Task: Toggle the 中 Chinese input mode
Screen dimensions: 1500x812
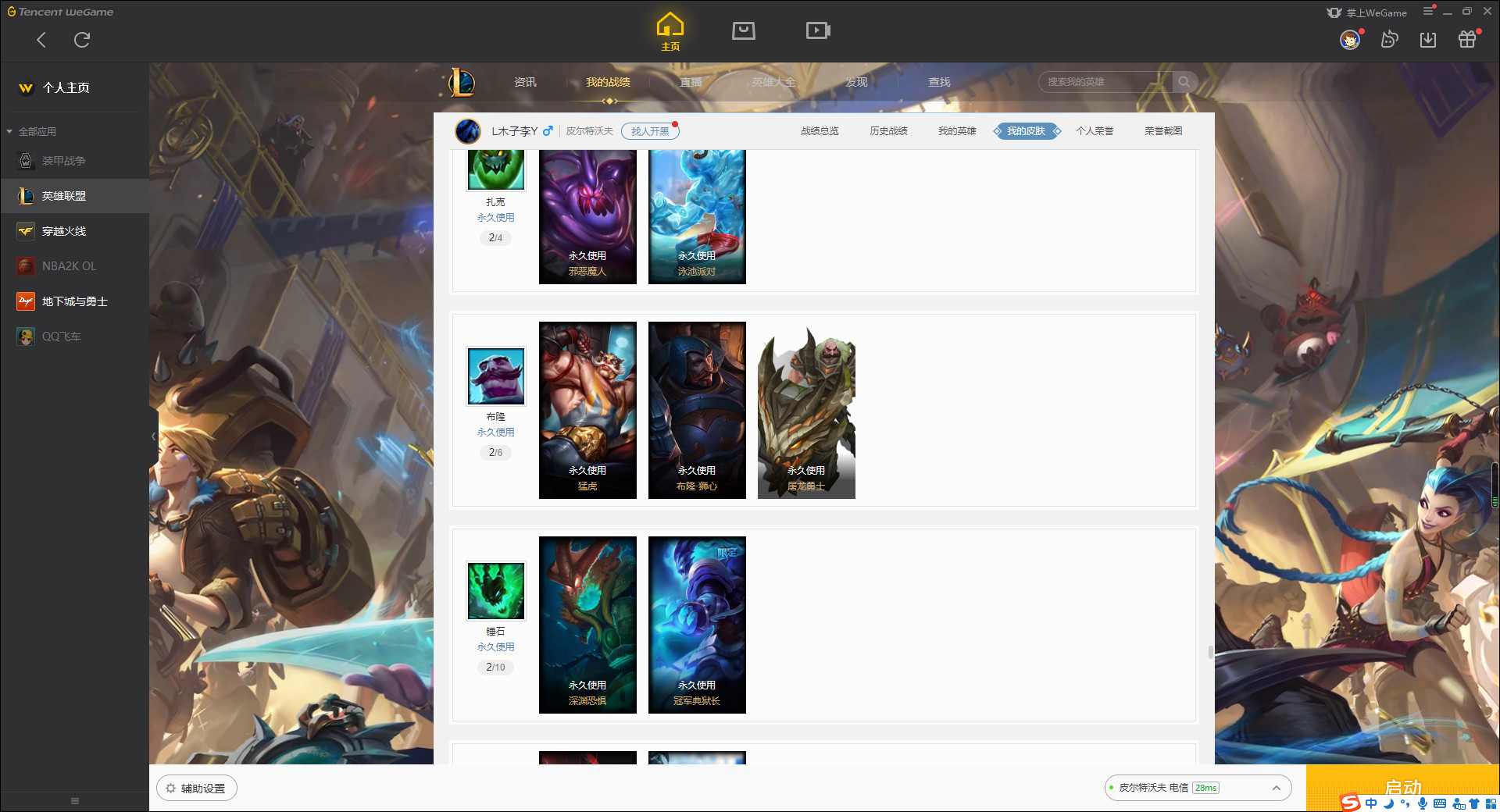Action: click(1371, 803)
